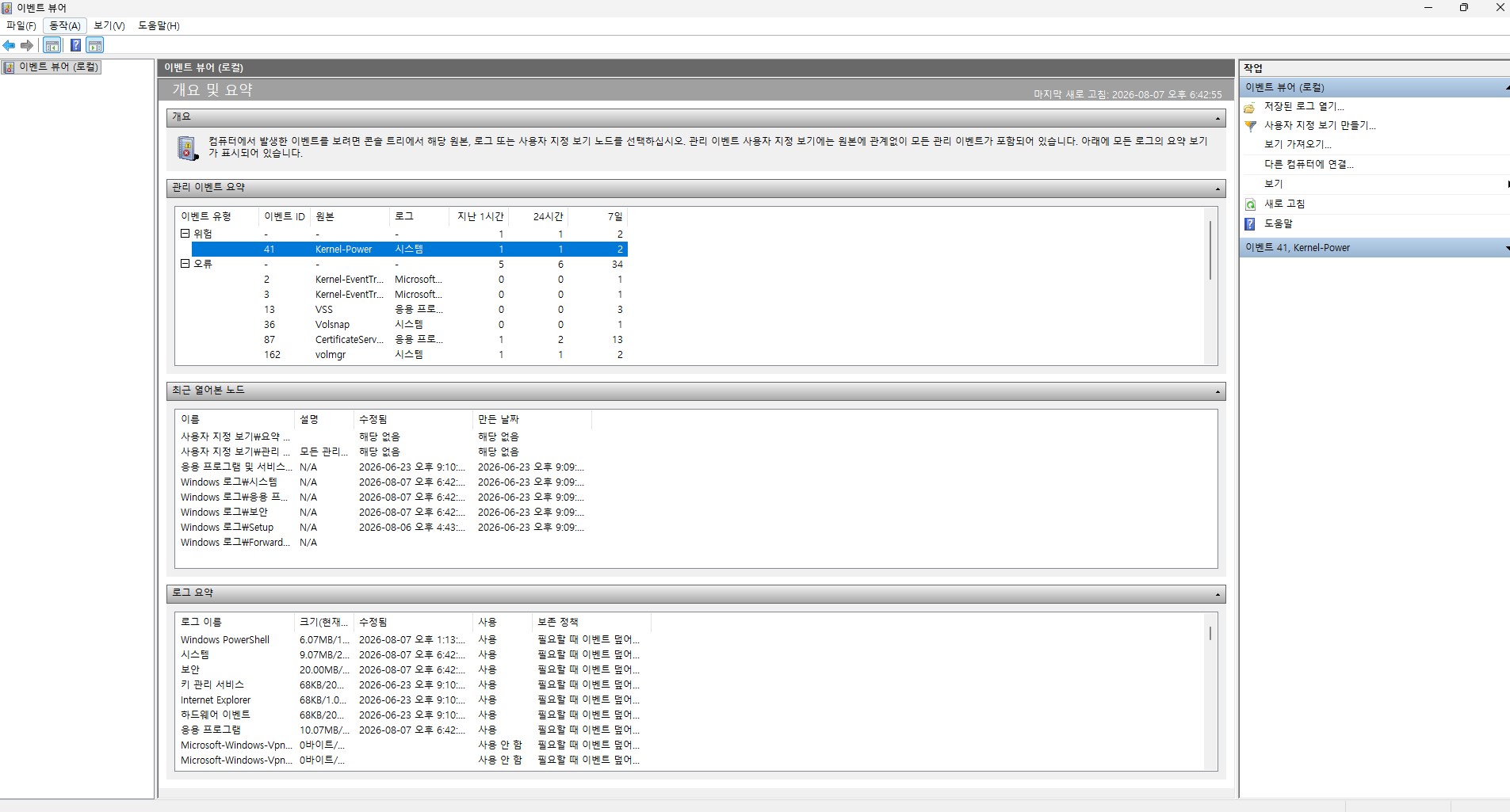
Task: Sort by the 만든 날짜 column header
Action: pos(532,419)
